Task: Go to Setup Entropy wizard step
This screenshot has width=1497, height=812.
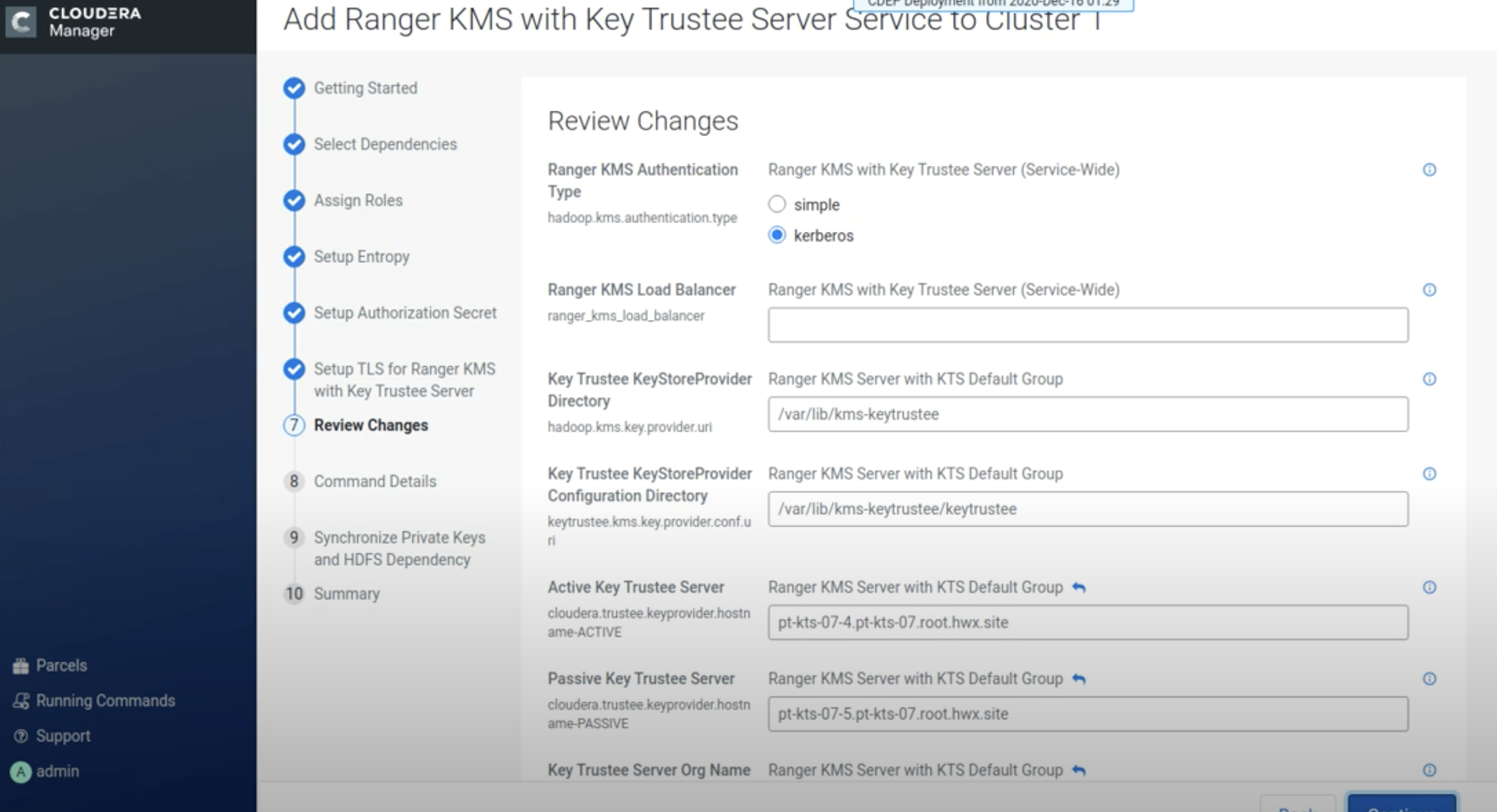Action: [x=362, y=257]
